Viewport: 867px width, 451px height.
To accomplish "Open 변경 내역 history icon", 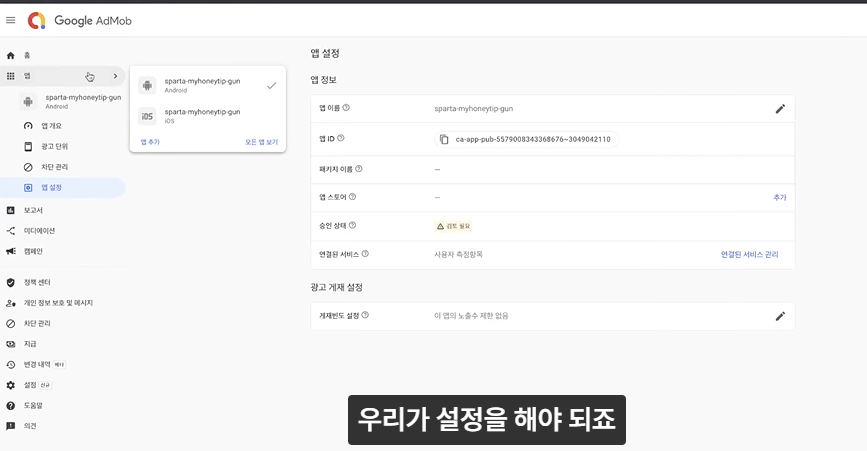I will tap(11, 364).
